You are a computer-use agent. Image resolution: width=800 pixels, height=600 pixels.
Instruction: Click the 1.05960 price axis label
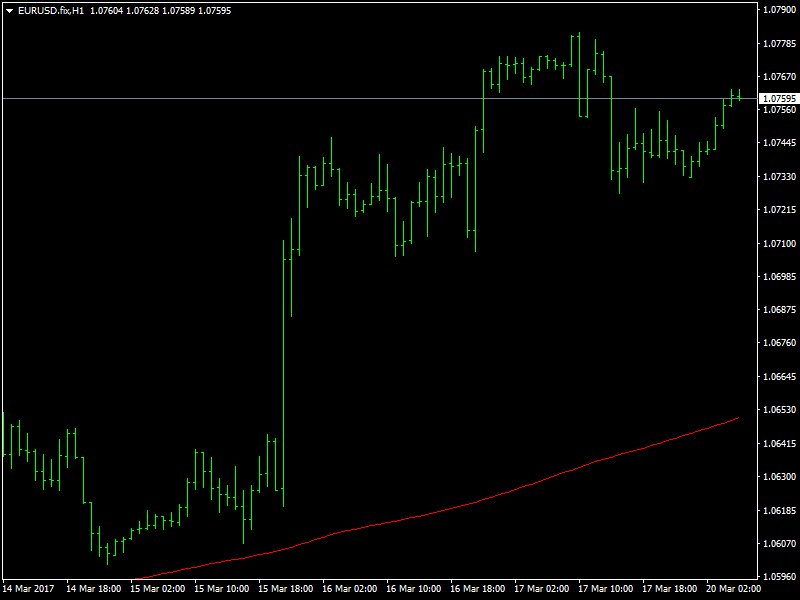[x=779, y=577]
